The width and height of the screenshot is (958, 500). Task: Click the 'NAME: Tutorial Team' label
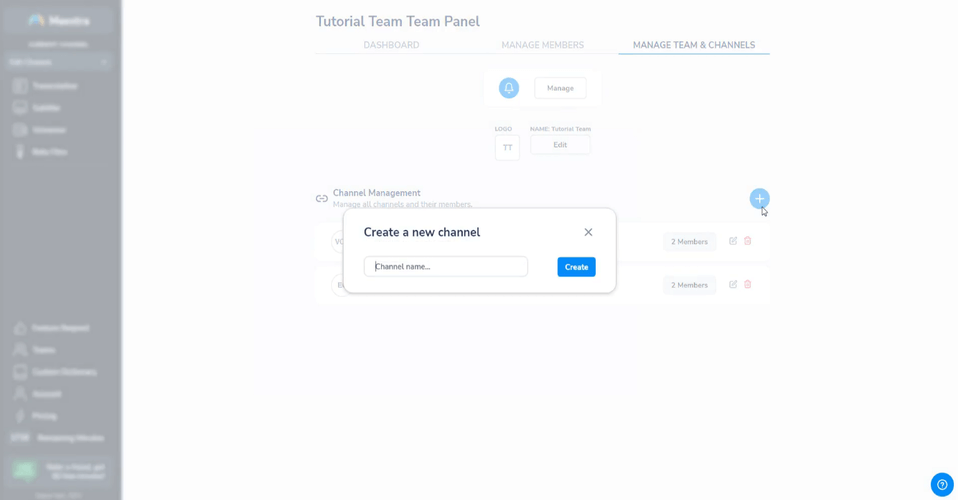(x=560, y=129)
